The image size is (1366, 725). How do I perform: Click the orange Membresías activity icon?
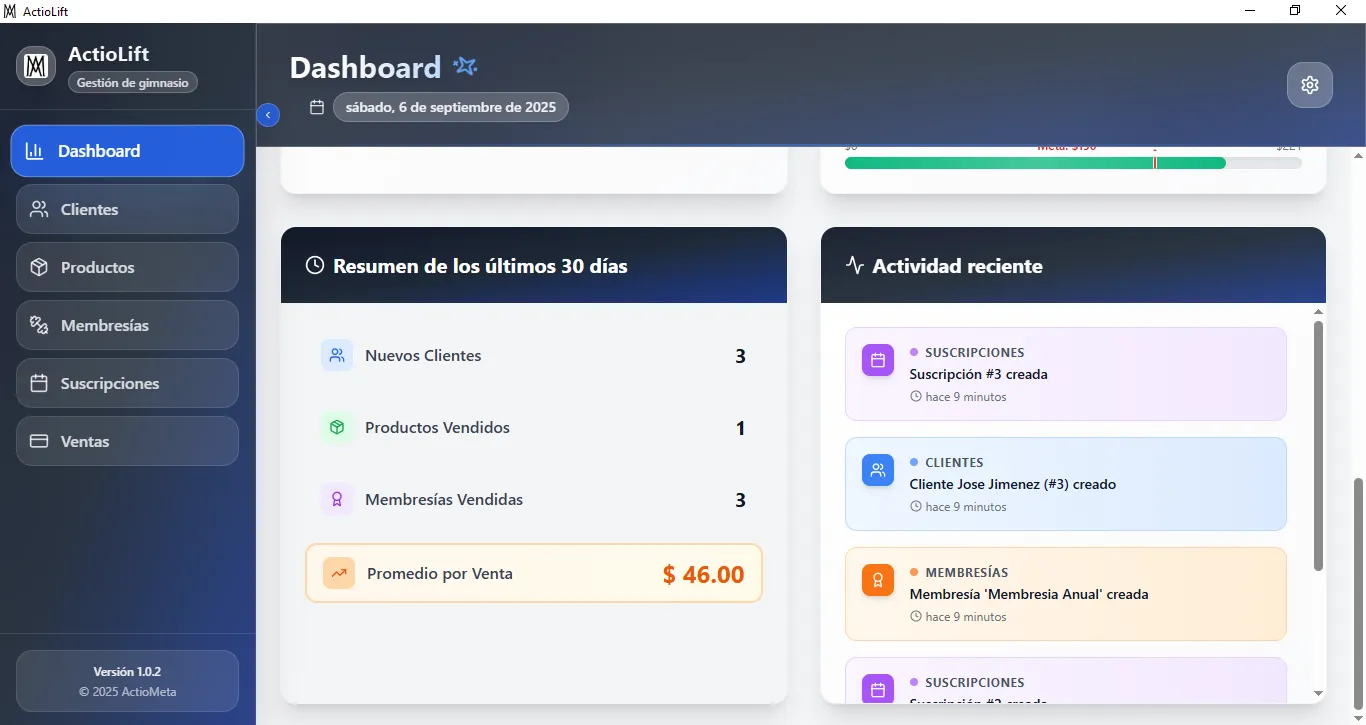877,580
